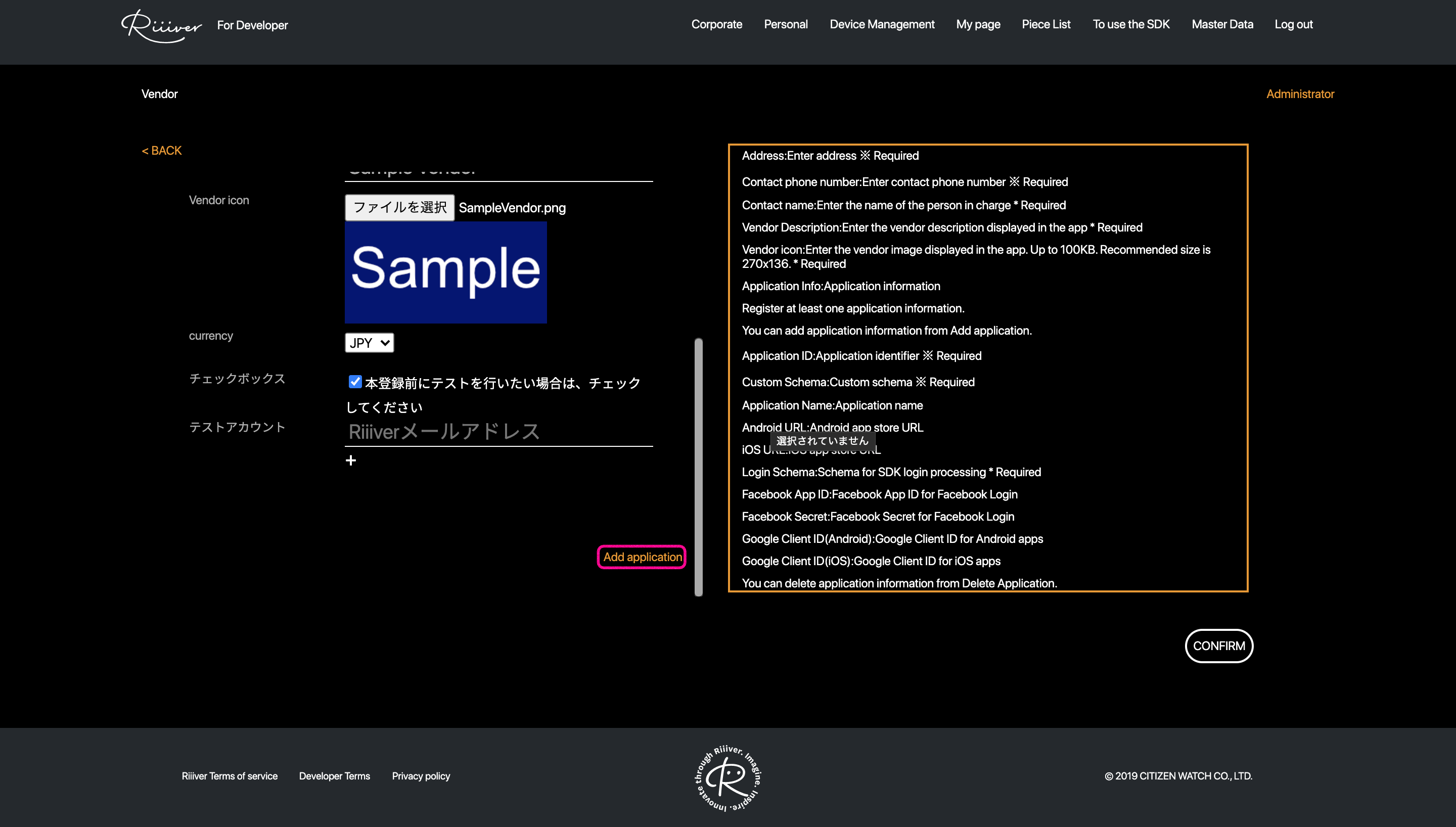Screen dimensions: 1456x827
Task: Click the Vendor icon label
Action: (218, 200)
